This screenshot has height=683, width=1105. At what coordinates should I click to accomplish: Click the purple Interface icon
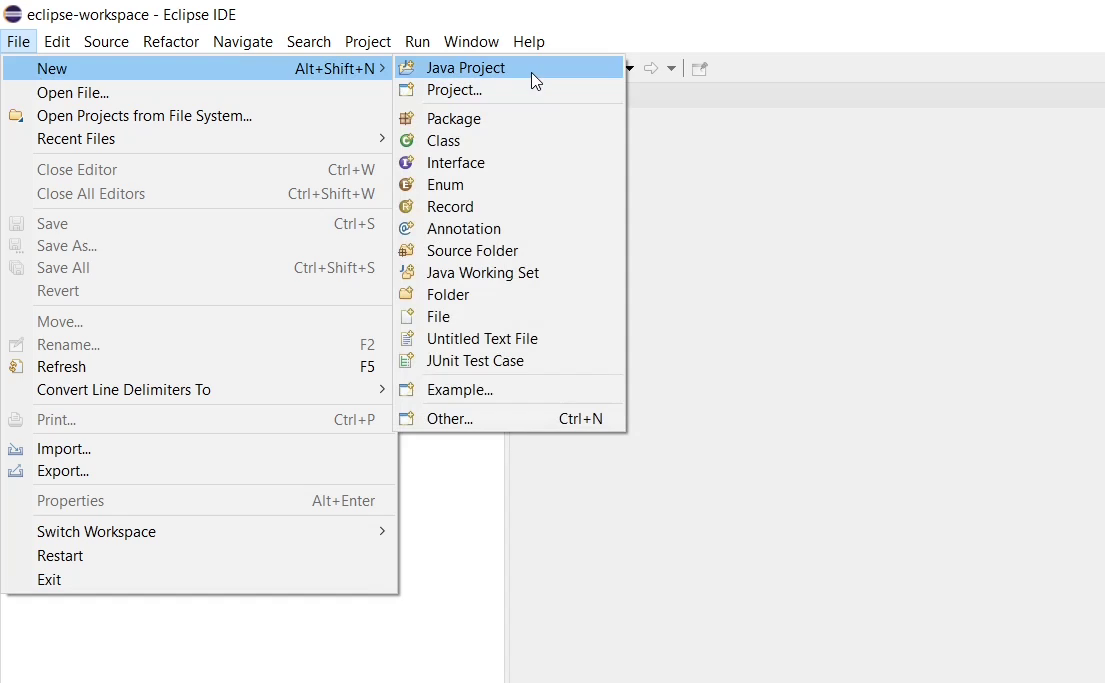tap(407, 162)
